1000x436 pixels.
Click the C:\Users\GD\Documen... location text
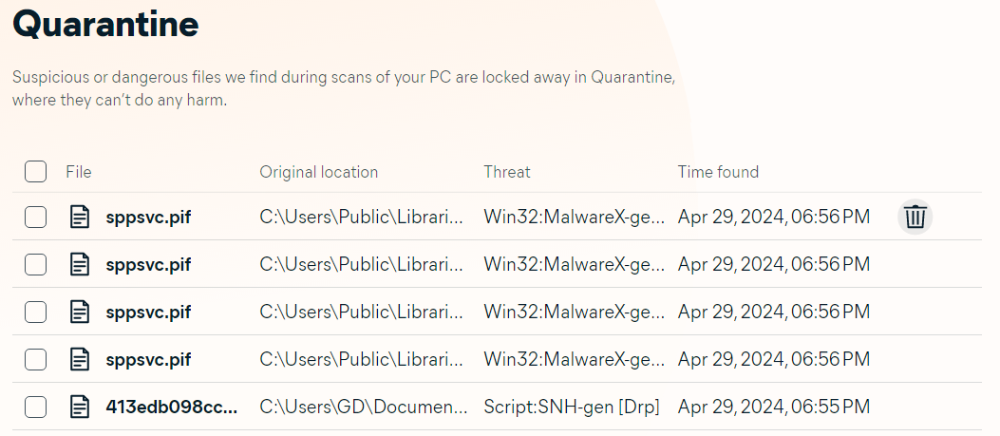tap(364, 406)
